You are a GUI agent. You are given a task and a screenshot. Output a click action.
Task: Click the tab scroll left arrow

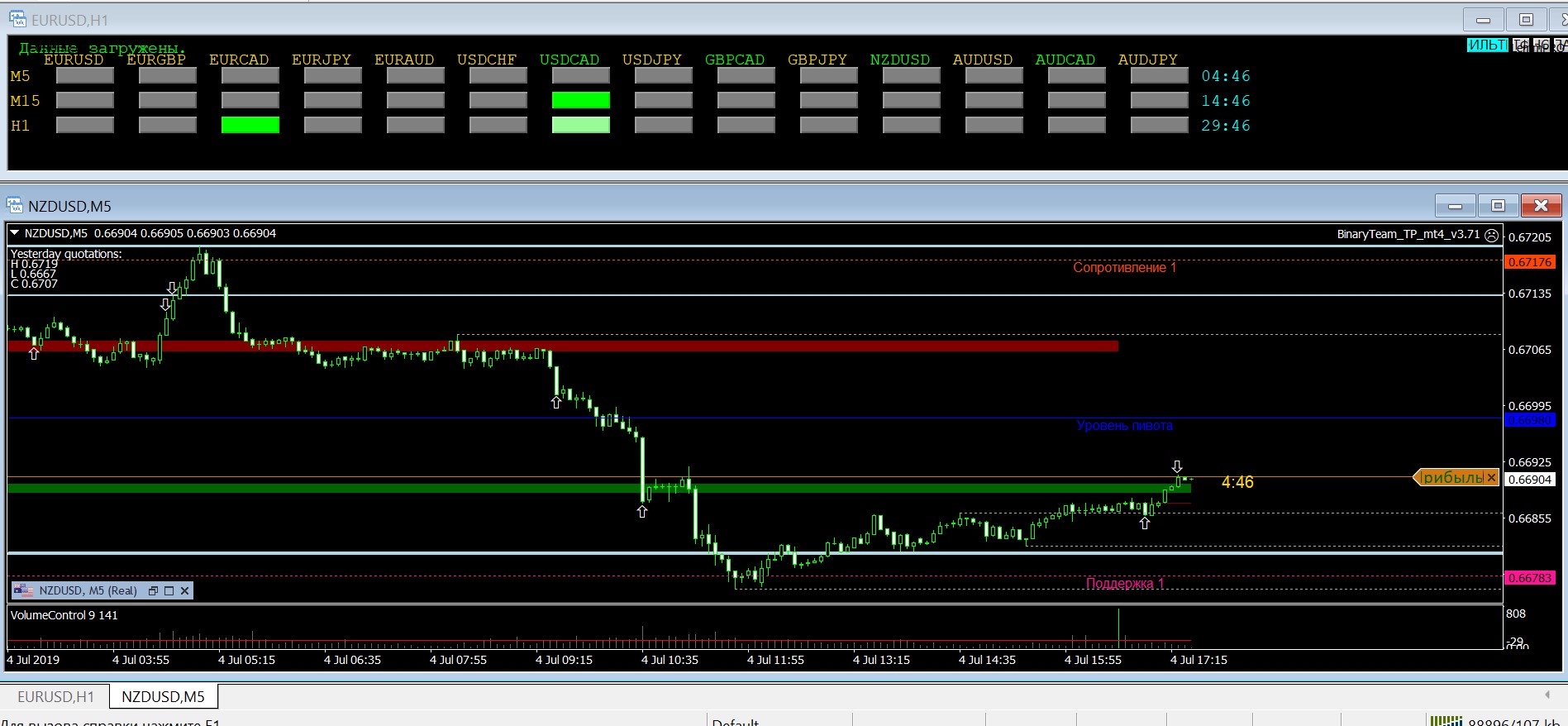[x=1547, y=695]
